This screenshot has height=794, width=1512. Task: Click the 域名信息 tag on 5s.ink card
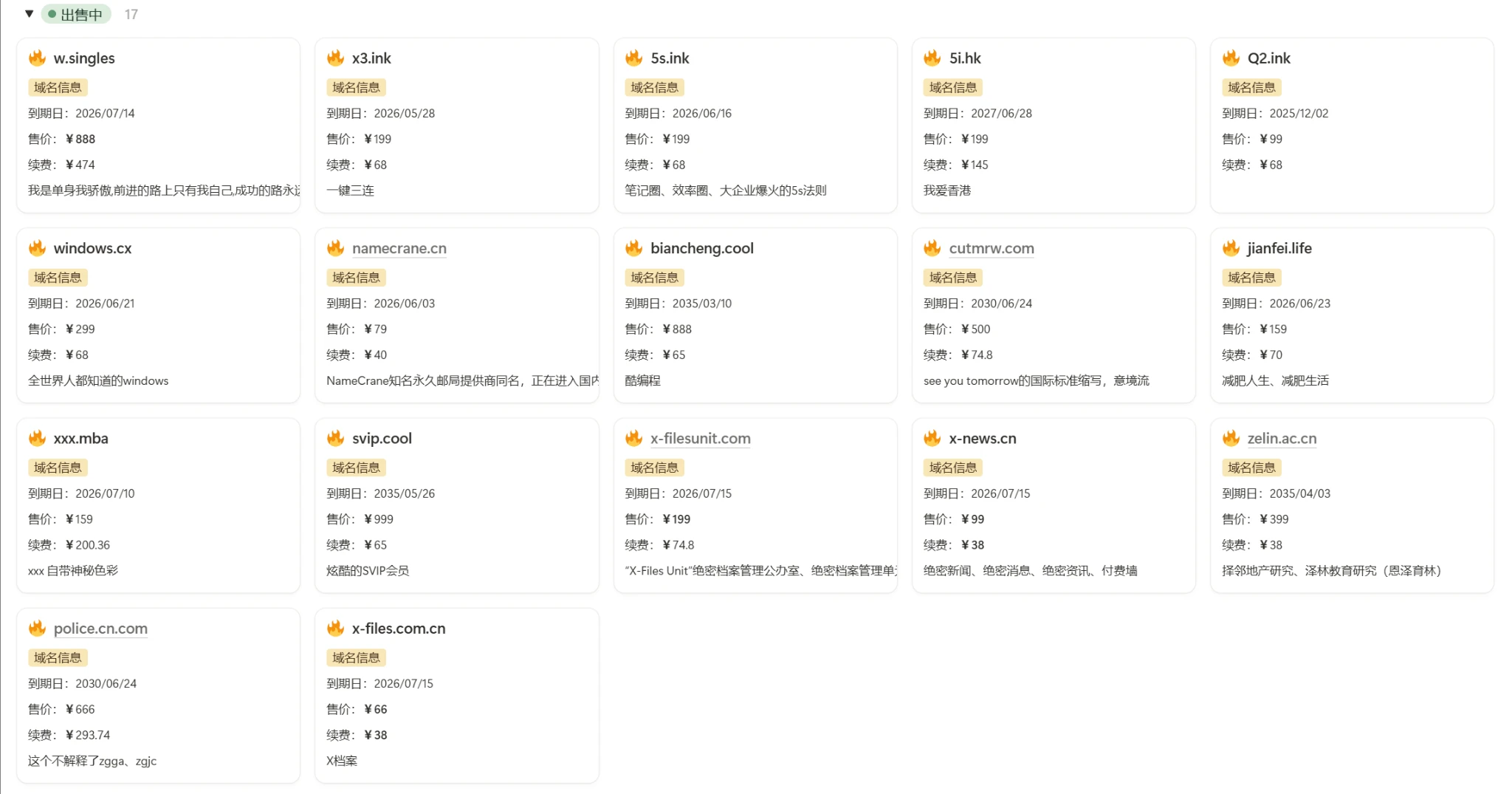point(654,87)
